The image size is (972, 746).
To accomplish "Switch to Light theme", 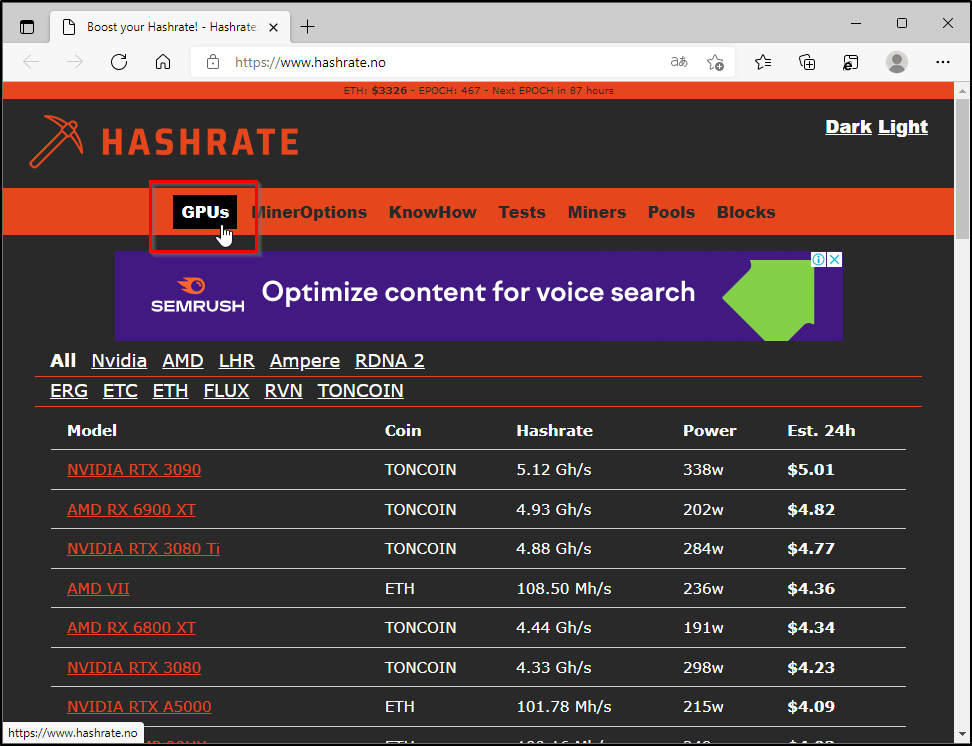I will [903, 127].
